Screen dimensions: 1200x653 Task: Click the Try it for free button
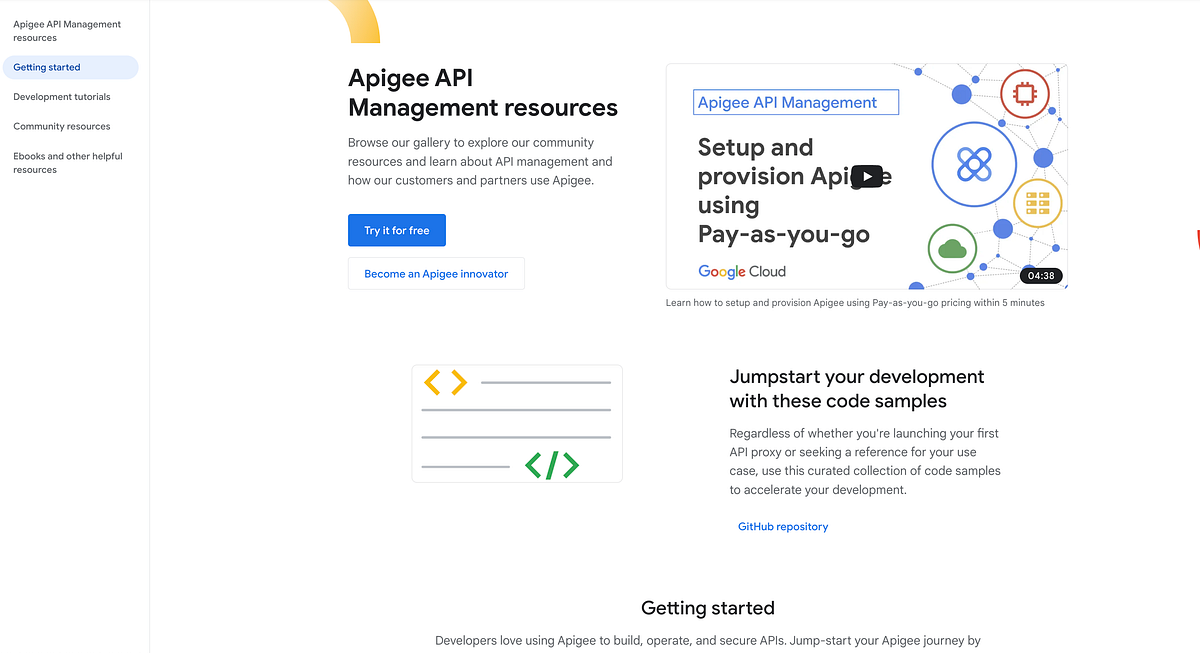[x=397, y=230]
